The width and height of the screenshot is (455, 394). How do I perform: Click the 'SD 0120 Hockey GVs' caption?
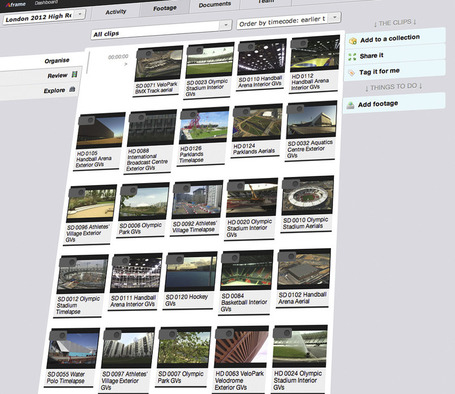pyautogui.click(x=187, y=300)
